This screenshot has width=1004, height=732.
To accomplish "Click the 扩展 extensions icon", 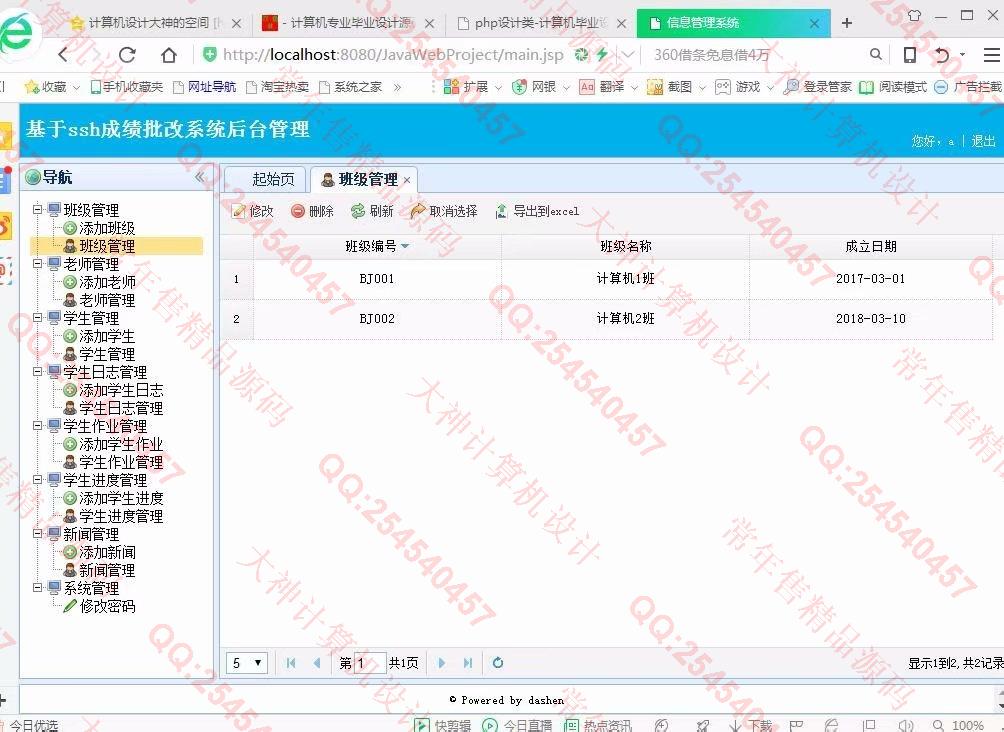I will (x=466, y=86).
